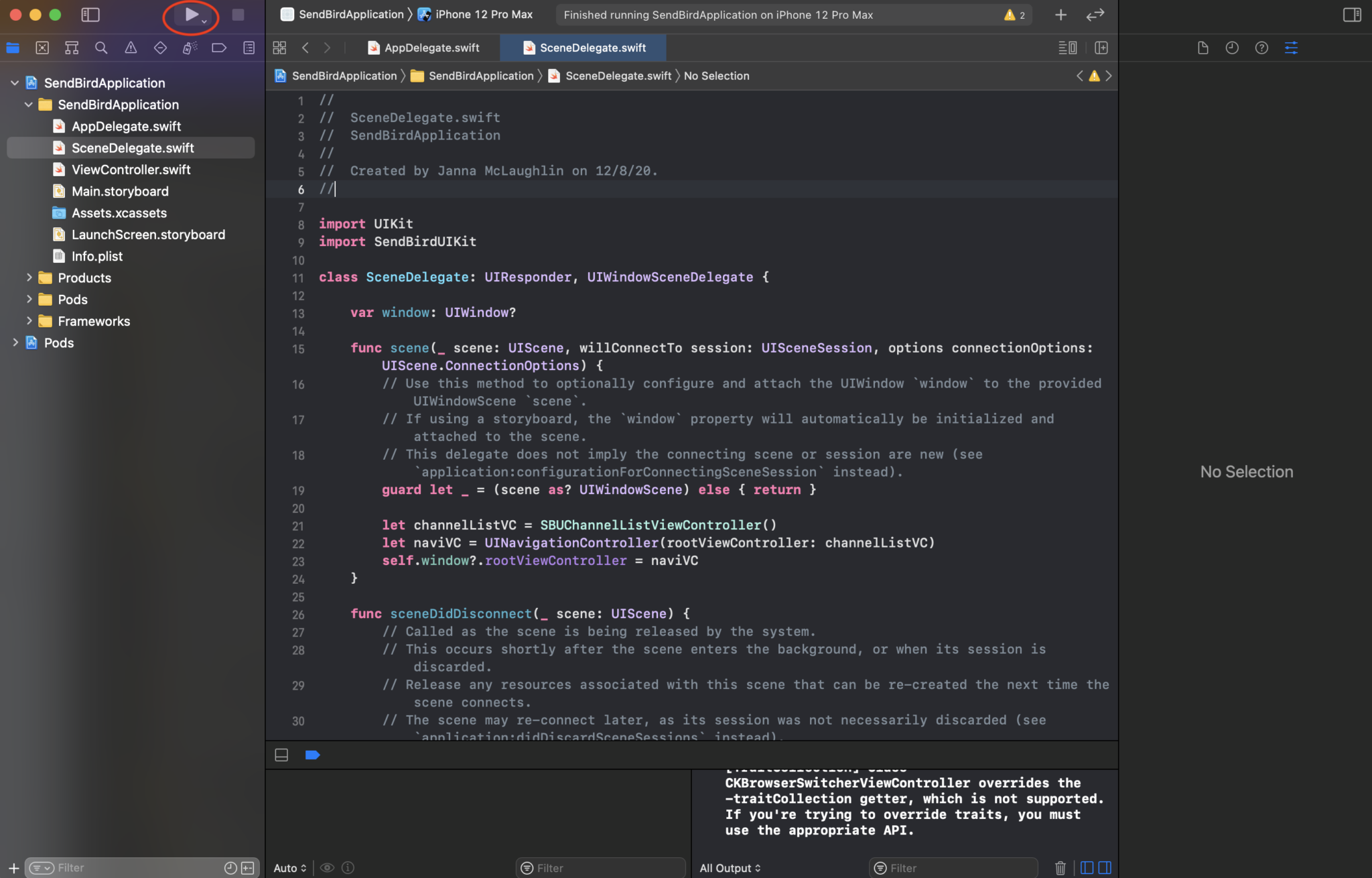Viewport: 1372px width, 878px height.
Task: Hide the debug area
Action: coord(281,755)
